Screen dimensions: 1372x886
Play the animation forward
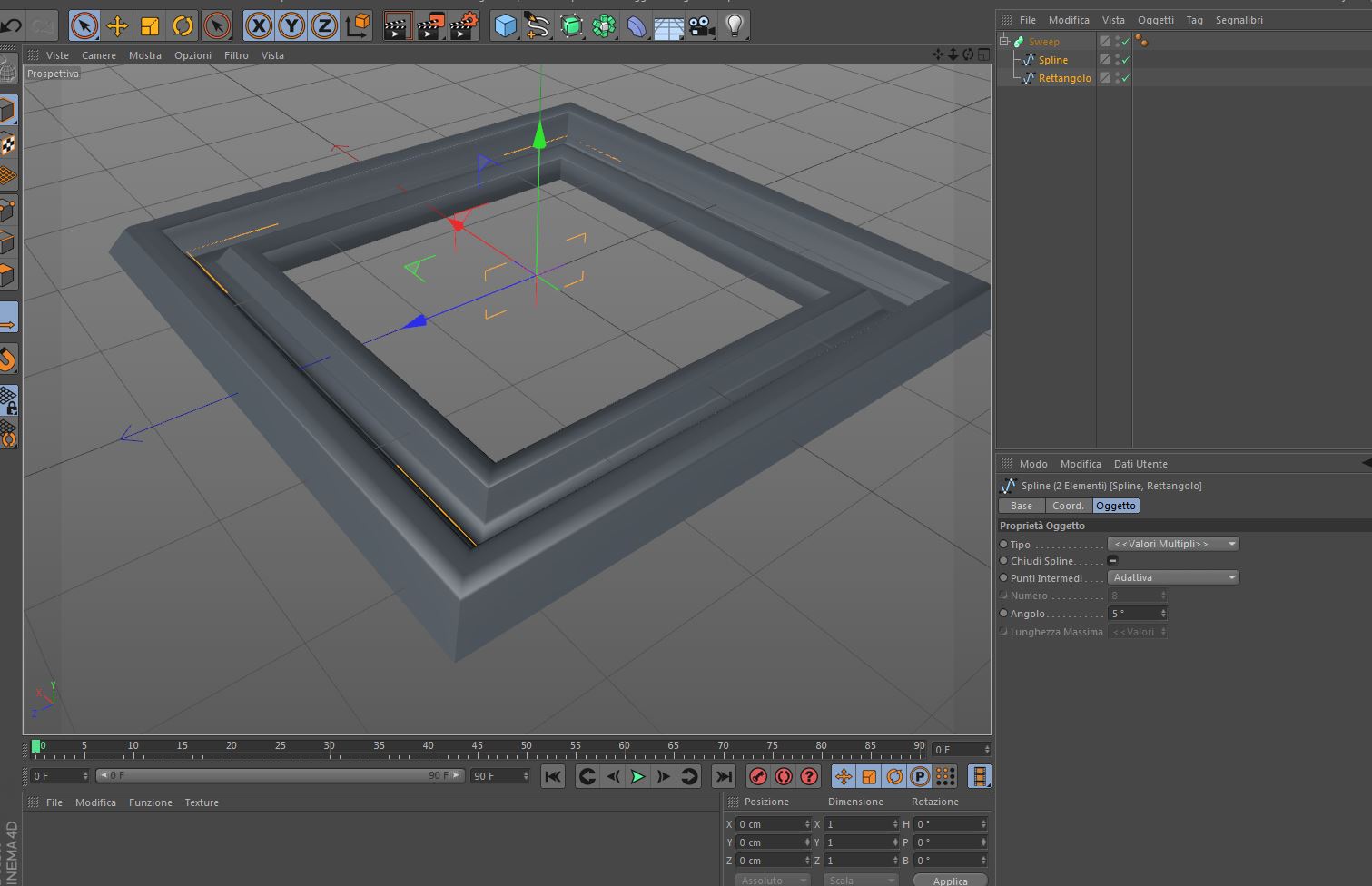638,776
